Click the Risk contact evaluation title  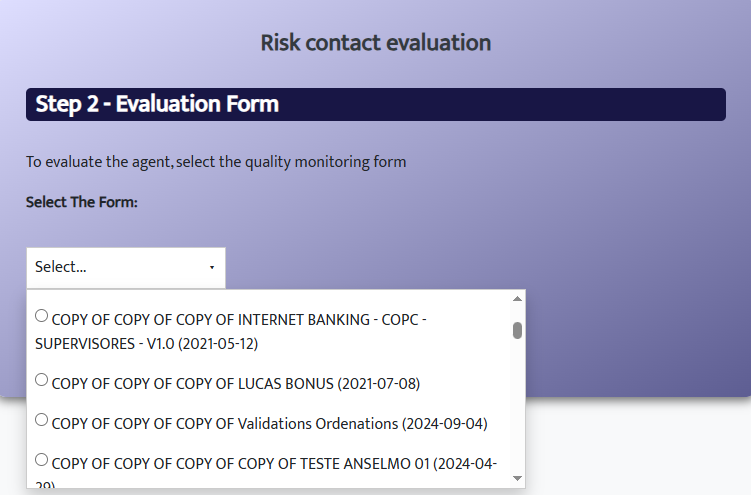[375, 43]
